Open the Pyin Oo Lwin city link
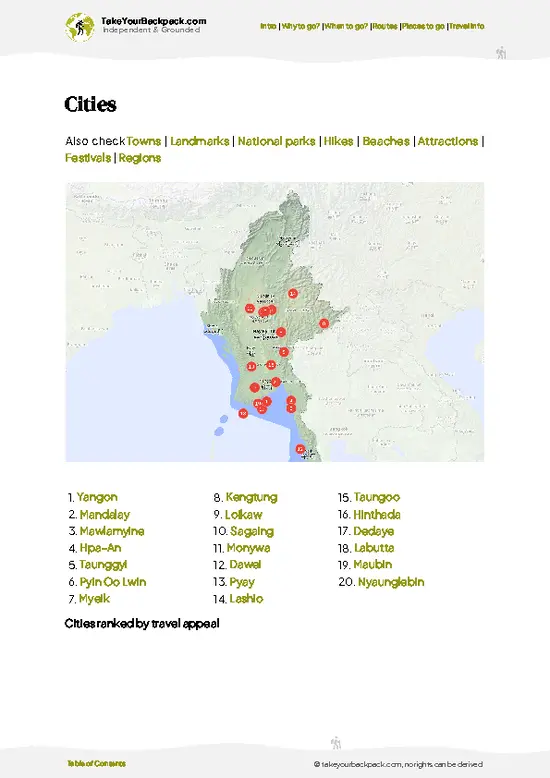This screenshot has height=778, width=550. pyautogui.click(x=113, y=582)
